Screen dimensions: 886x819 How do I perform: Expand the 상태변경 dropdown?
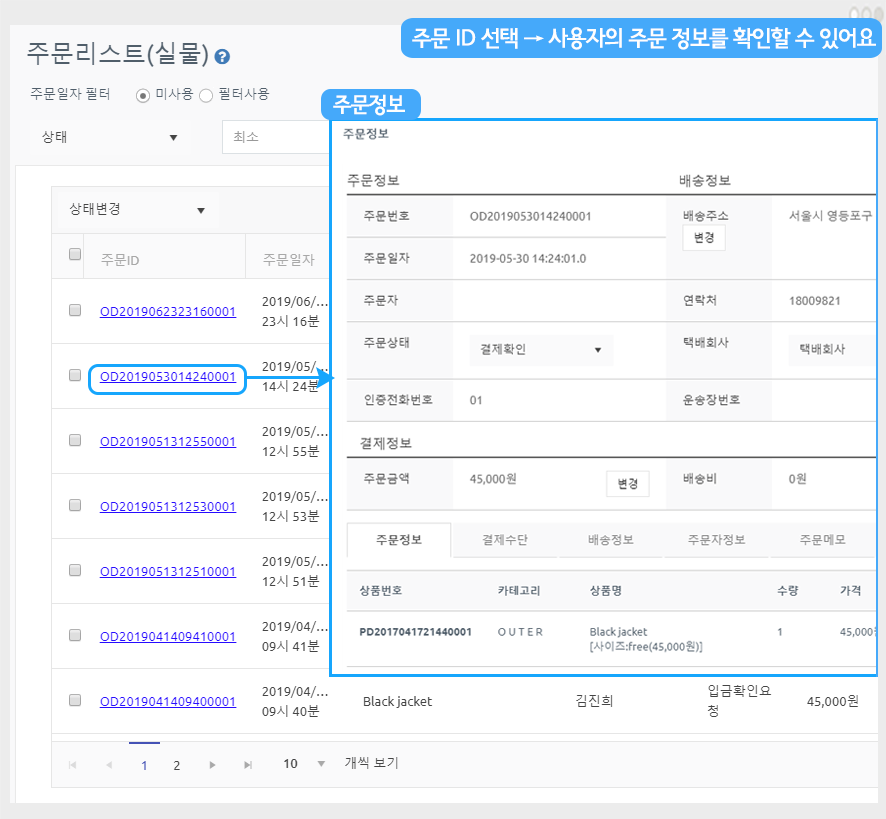pyautogui.click(x=136, y=210)
